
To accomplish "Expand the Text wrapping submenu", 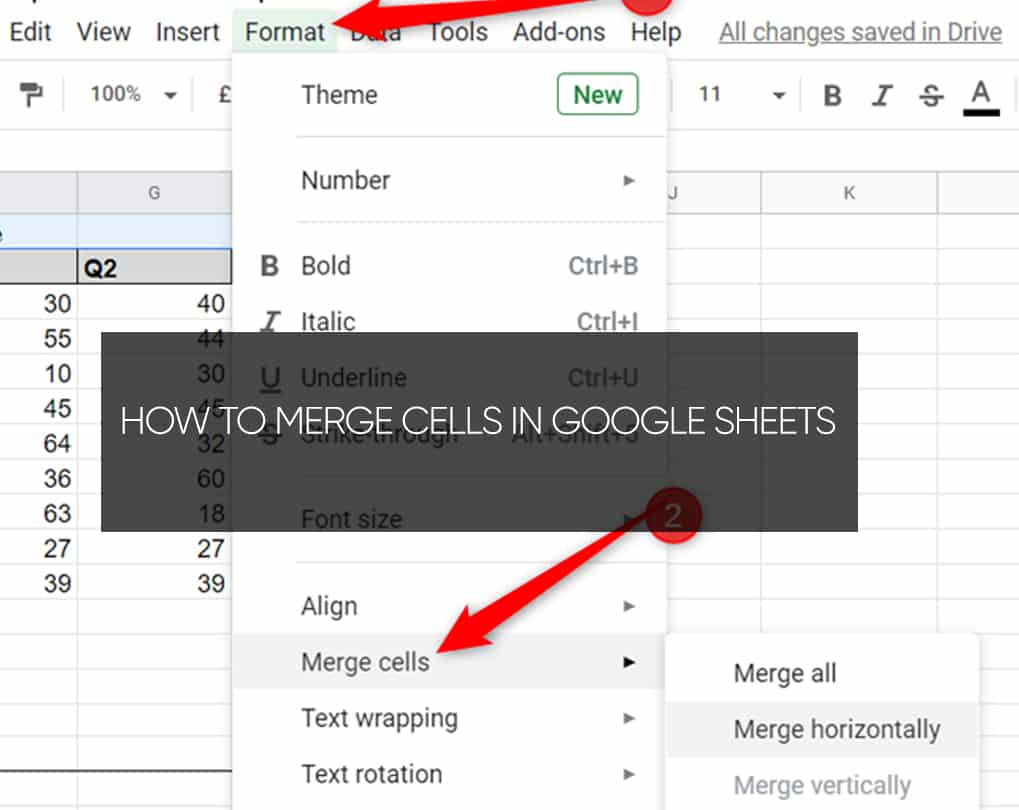I will [449, 718].
